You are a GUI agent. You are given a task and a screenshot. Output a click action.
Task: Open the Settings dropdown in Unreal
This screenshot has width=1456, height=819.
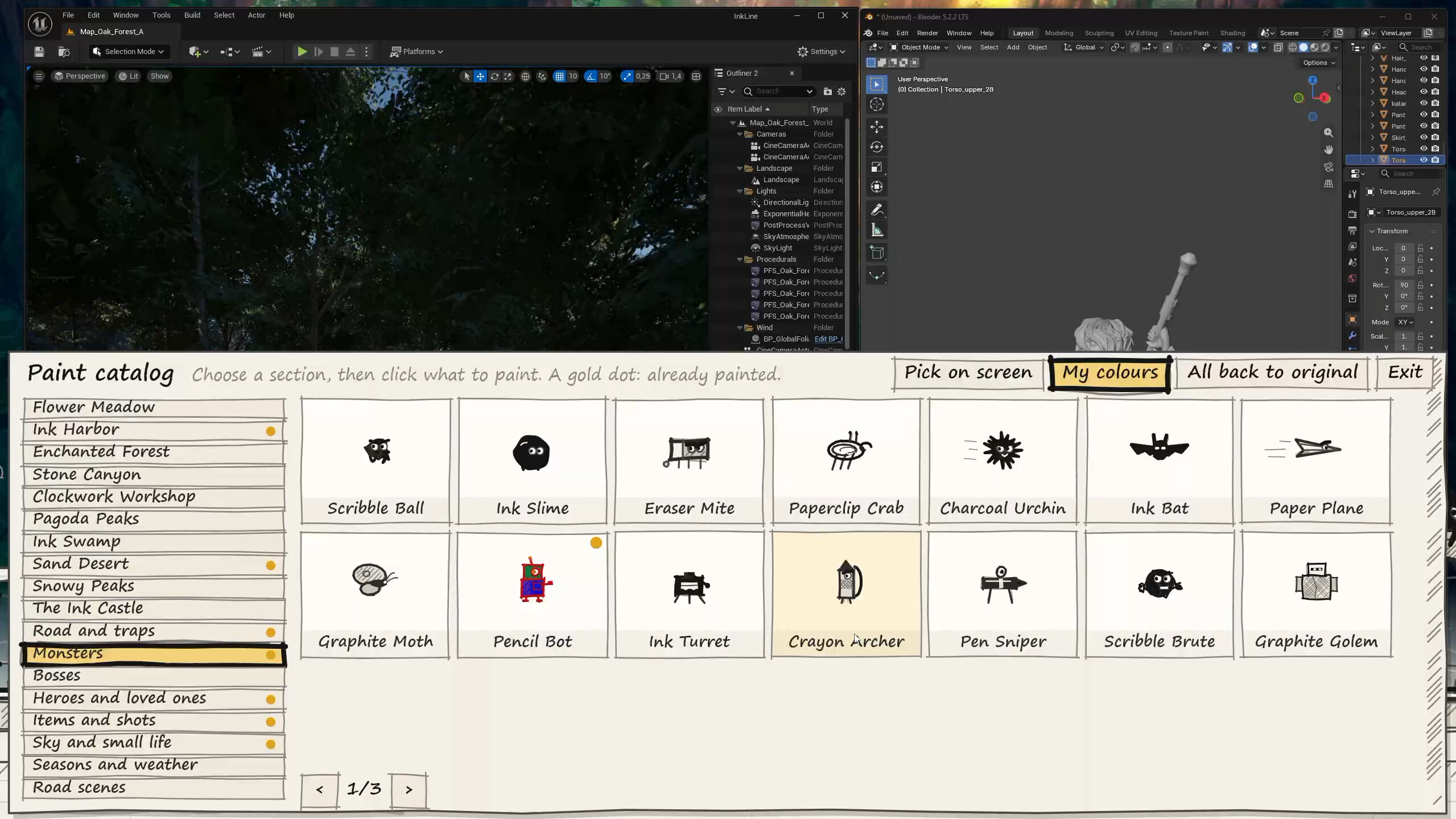(x=821, y=52)
